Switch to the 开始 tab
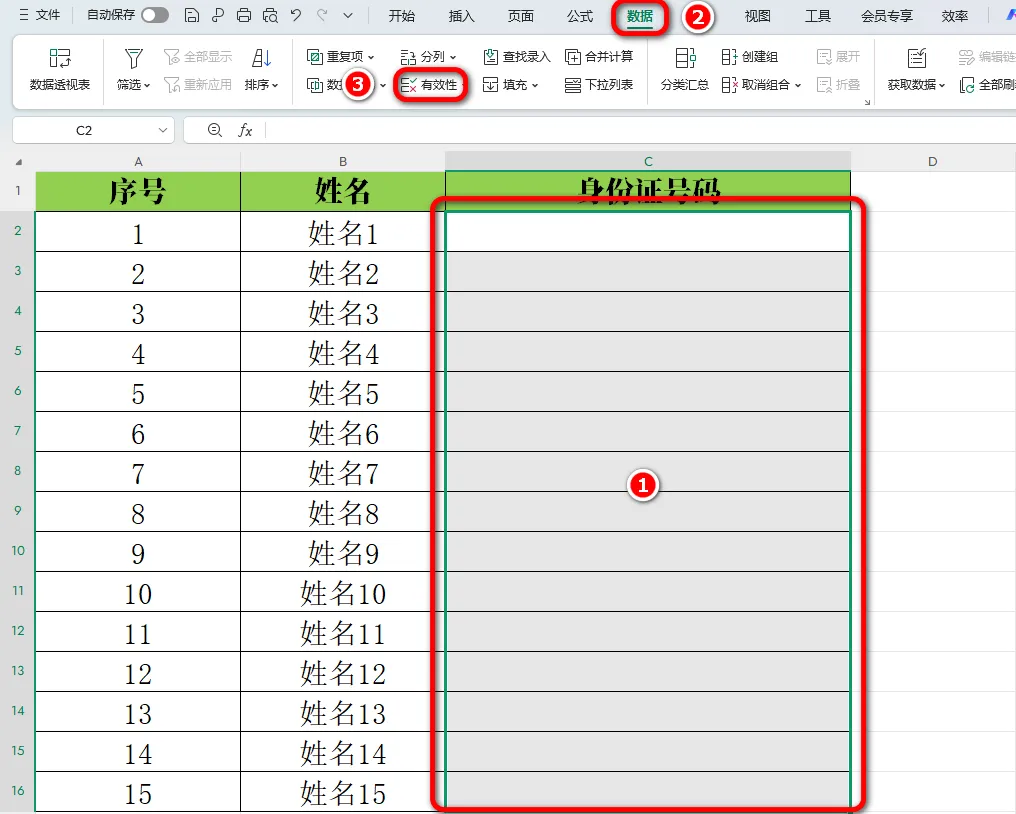 (x=402, y=16)
